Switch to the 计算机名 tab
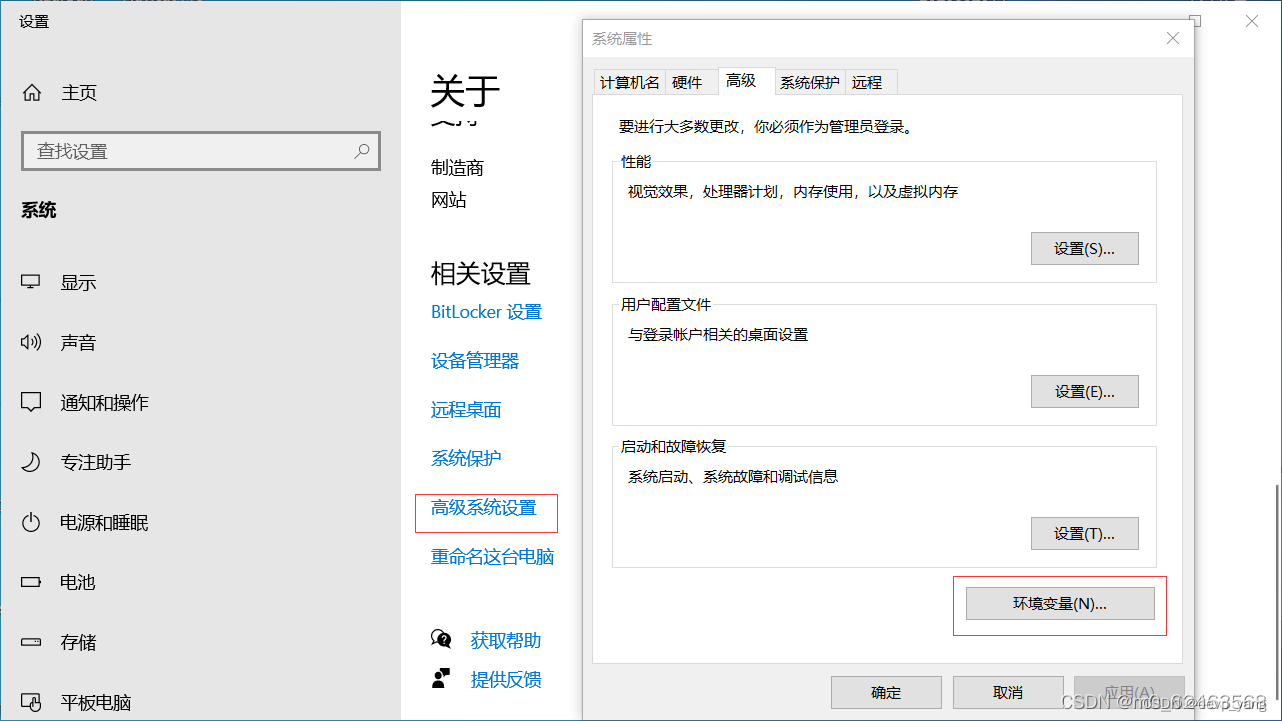This screenshot has width=1282, height=721. pos(629,82)
